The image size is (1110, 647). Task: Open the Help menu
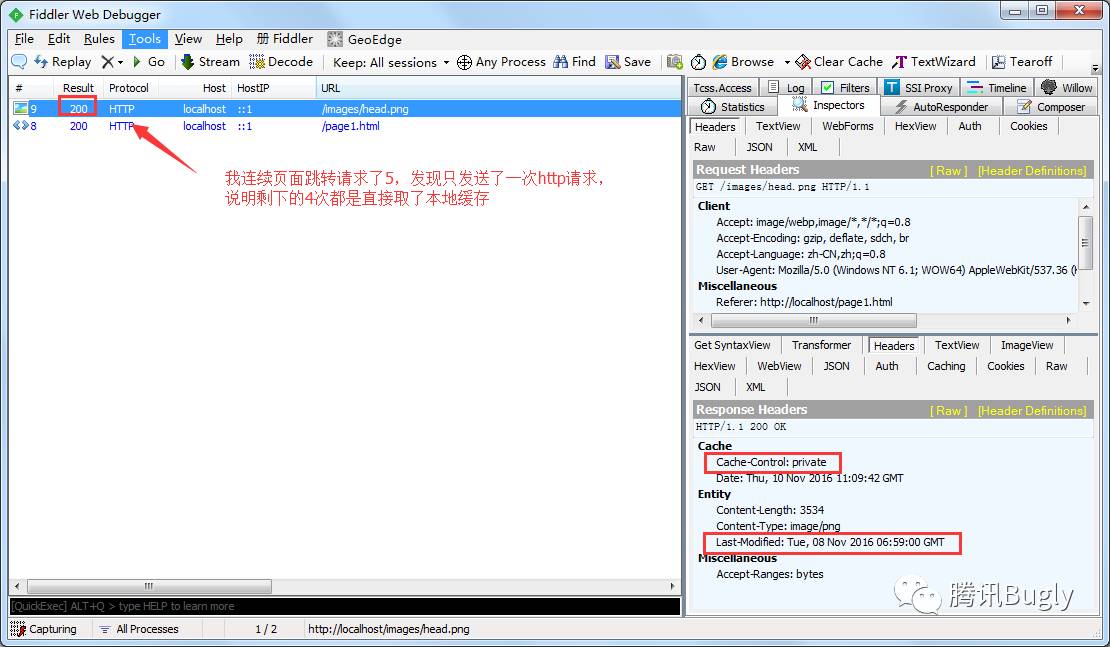[x=229, y=39]
